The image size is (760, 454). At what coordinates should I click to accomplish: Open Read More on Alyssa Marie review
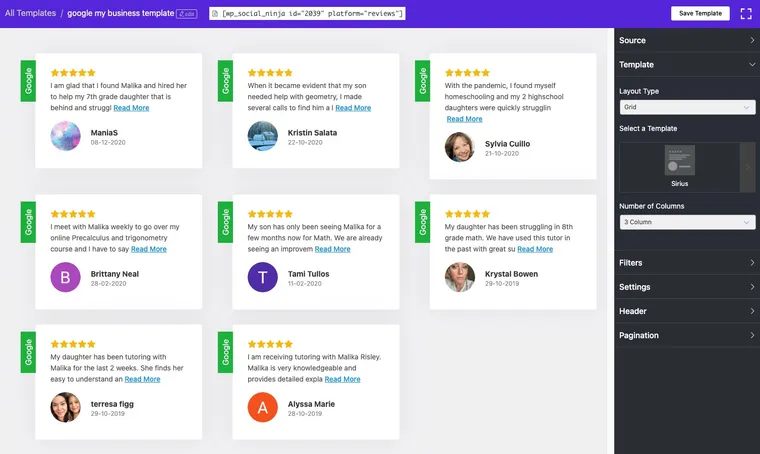click(x=342, y=379)
